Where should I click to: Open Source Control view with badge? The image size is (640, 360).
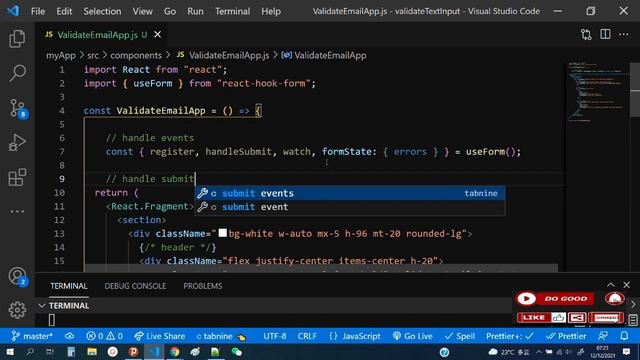tap(18, 108)
